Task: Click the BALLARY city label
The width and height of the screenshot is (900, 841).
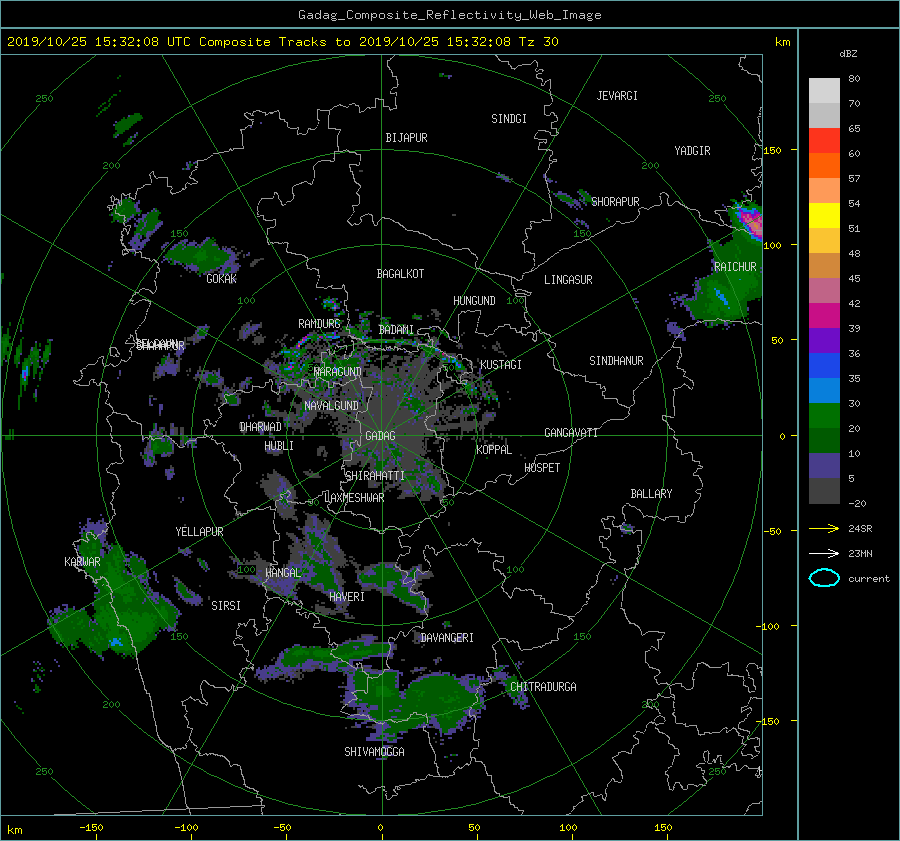Action: pyautogui.click(x=651, y=494)
